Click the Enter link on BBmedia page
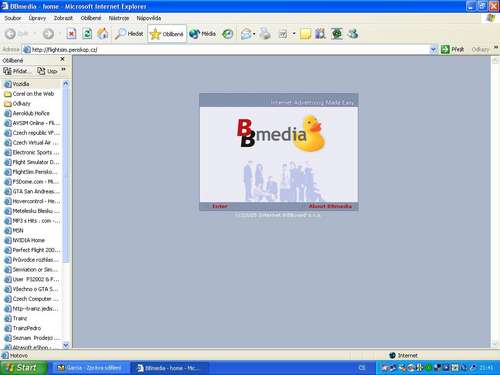The height and width of the screenshot is (375, 500). point(220,206)
